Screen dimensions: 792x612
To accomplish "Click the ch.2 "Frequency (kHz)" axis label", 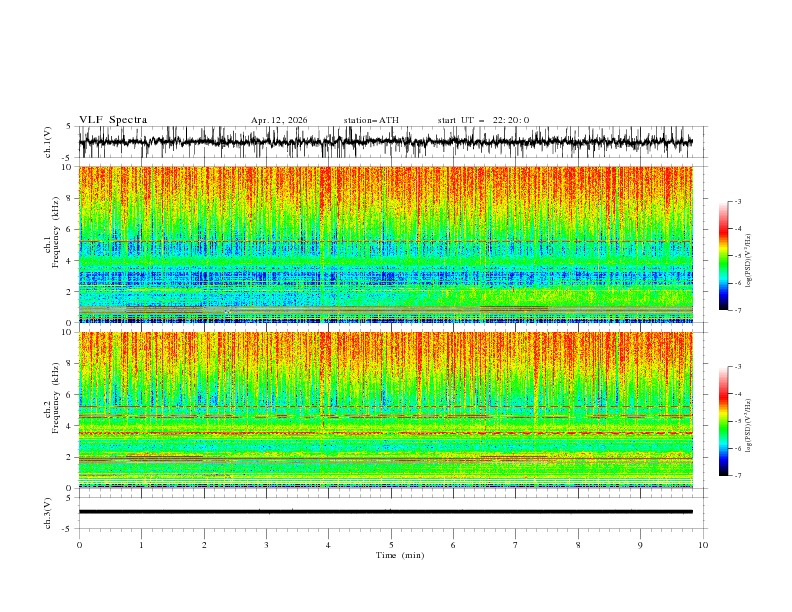I will [55, 397].
